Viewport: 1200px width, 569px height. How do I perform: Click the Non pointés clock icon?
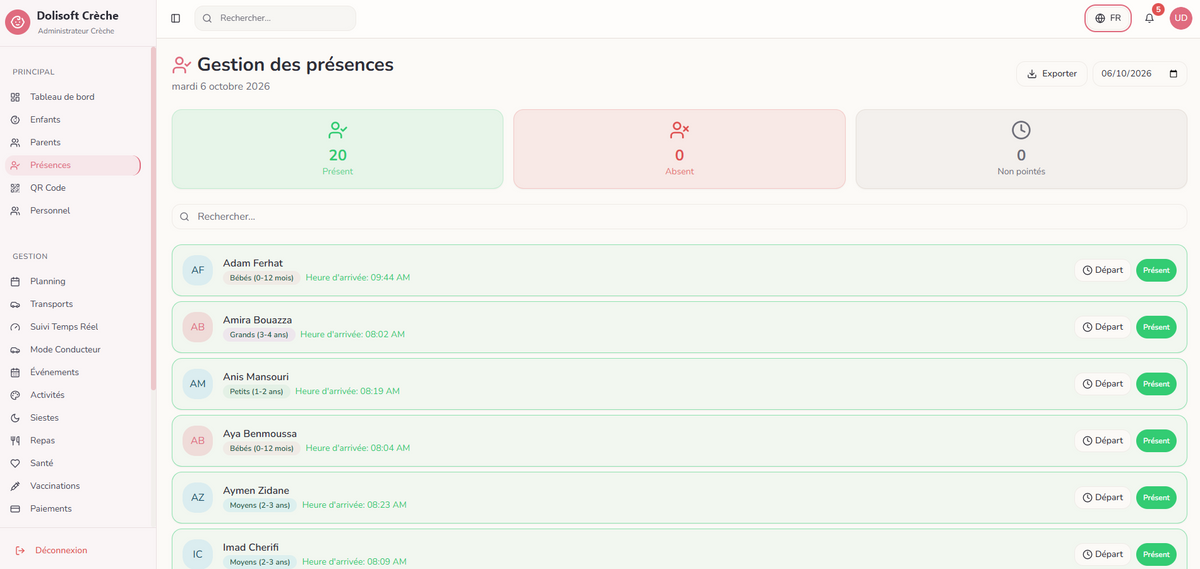pos(1021,130)
